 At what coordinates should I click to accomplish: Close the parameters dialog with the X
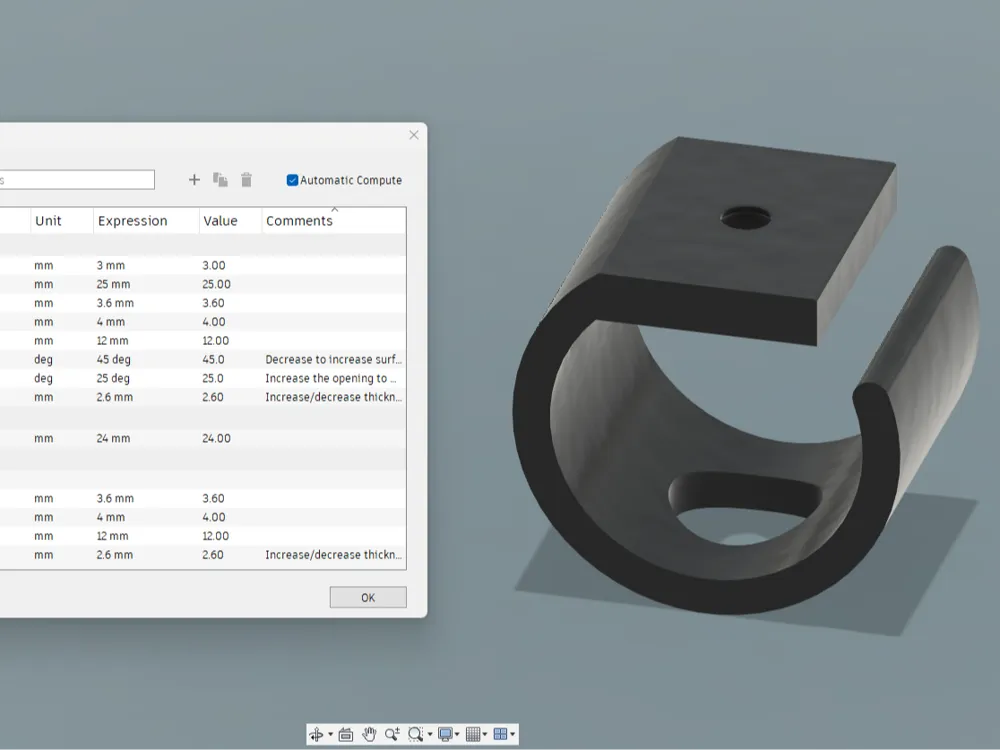pyautogui.click(x=414, y=135)
